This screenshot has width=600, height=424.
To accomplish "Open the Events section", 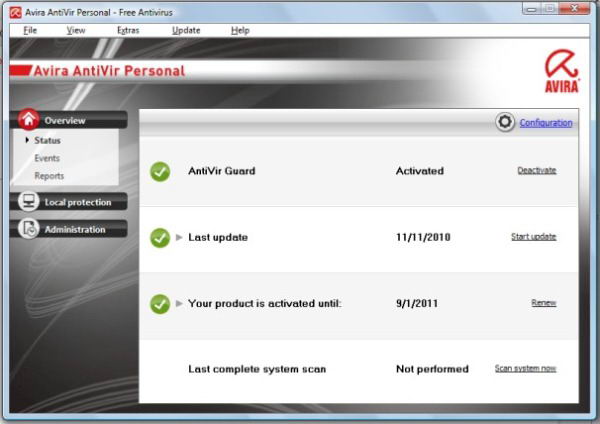I will (x=47, y=158).
